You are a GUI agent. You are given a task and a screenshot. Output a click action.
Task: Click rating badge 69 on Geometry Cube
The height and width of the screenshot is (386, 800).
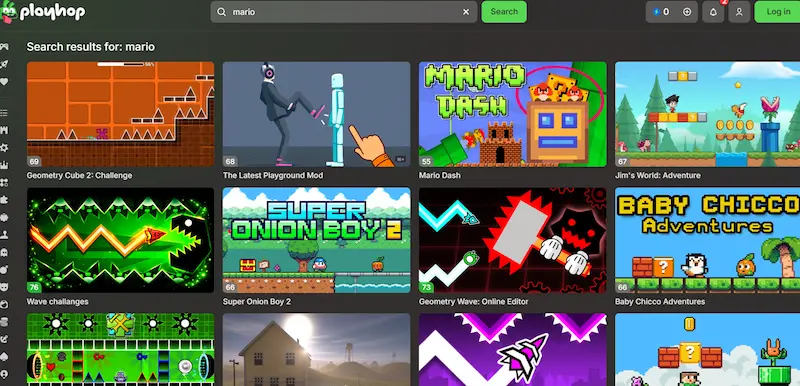(x=34, y=162)
